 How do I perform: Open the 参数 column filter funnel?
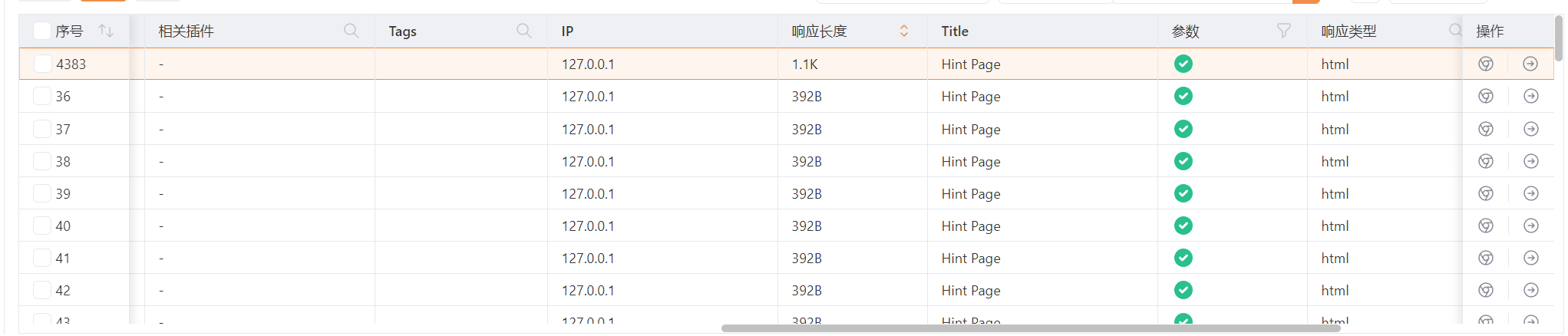[1283, 31]
